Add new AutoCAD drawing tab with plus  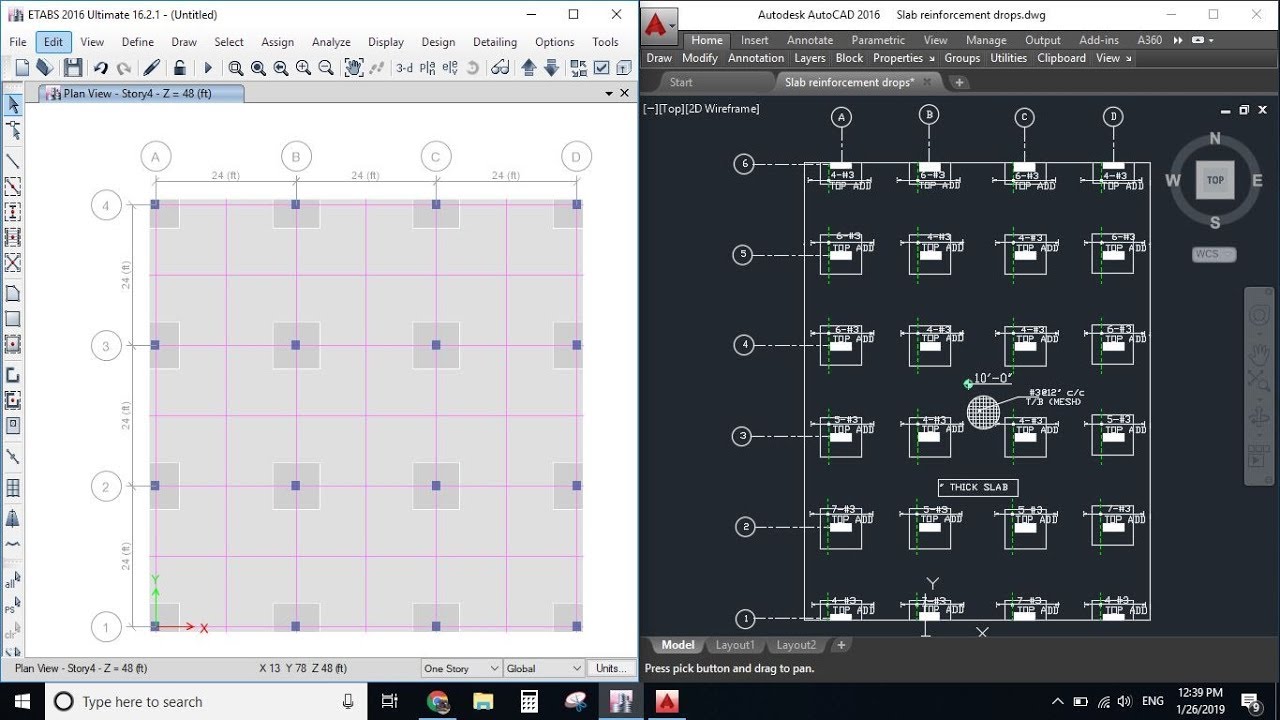click(x=959, y=82)
